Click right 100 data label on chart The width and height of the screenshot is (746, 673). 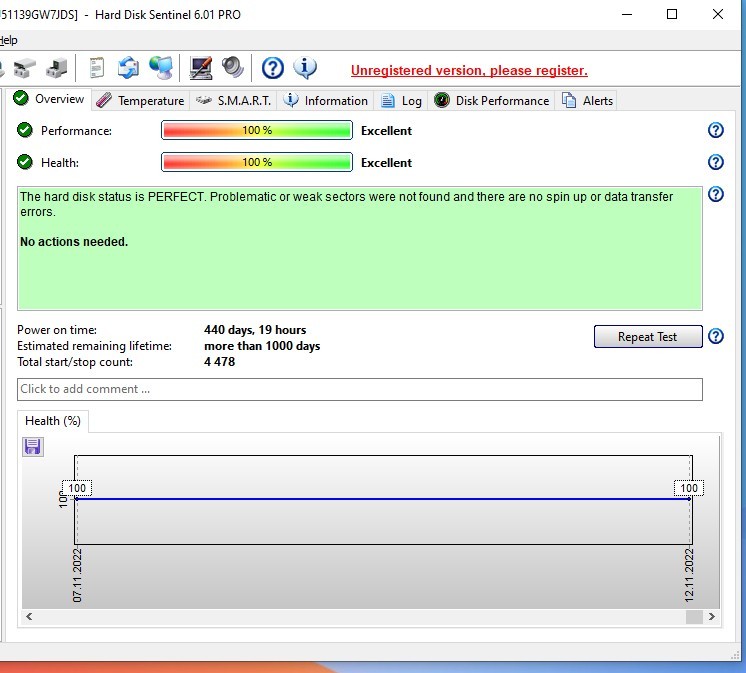coord(689,488)
